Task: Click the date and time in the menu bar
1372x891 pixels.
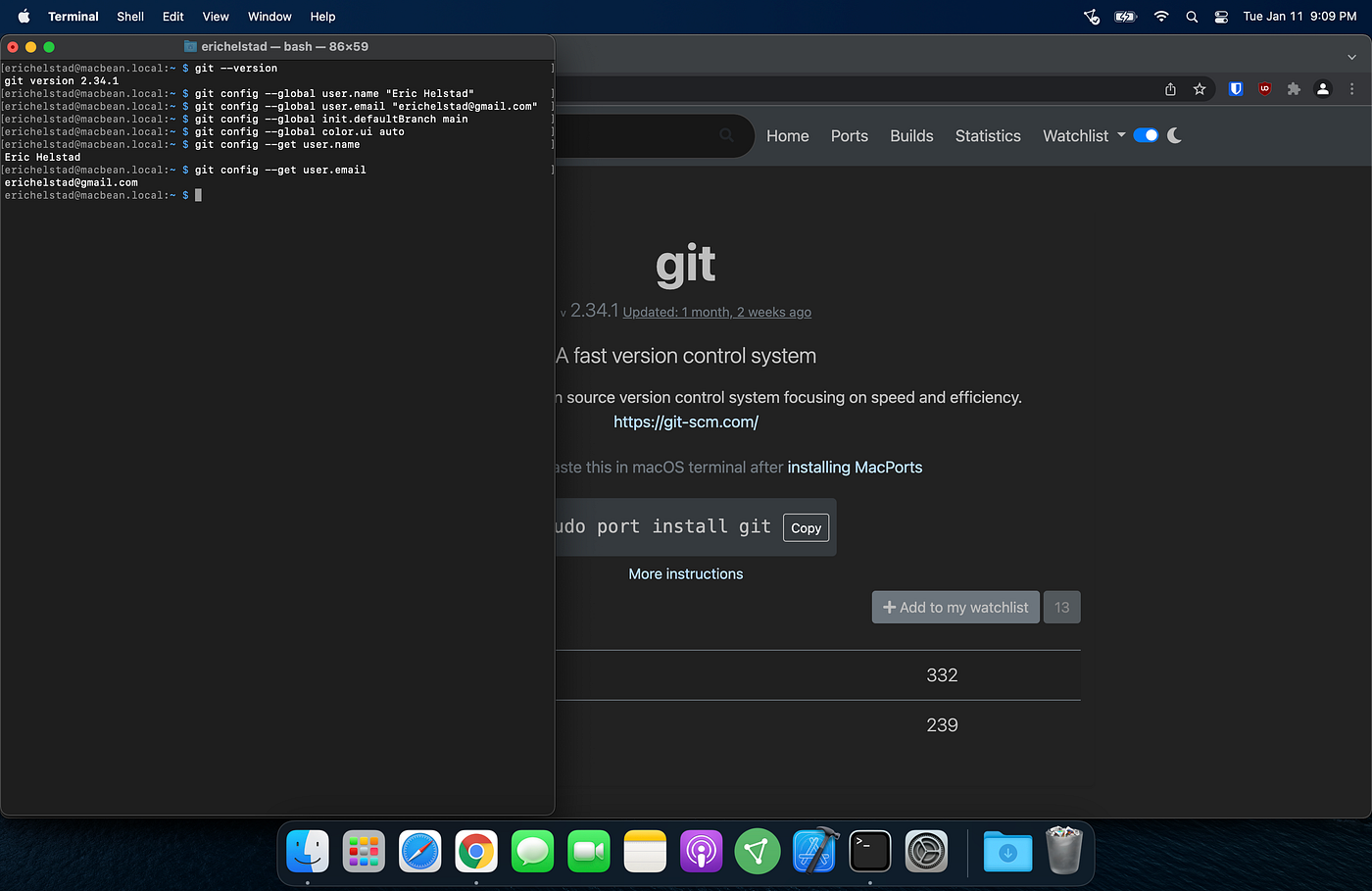Action: 1299,17
